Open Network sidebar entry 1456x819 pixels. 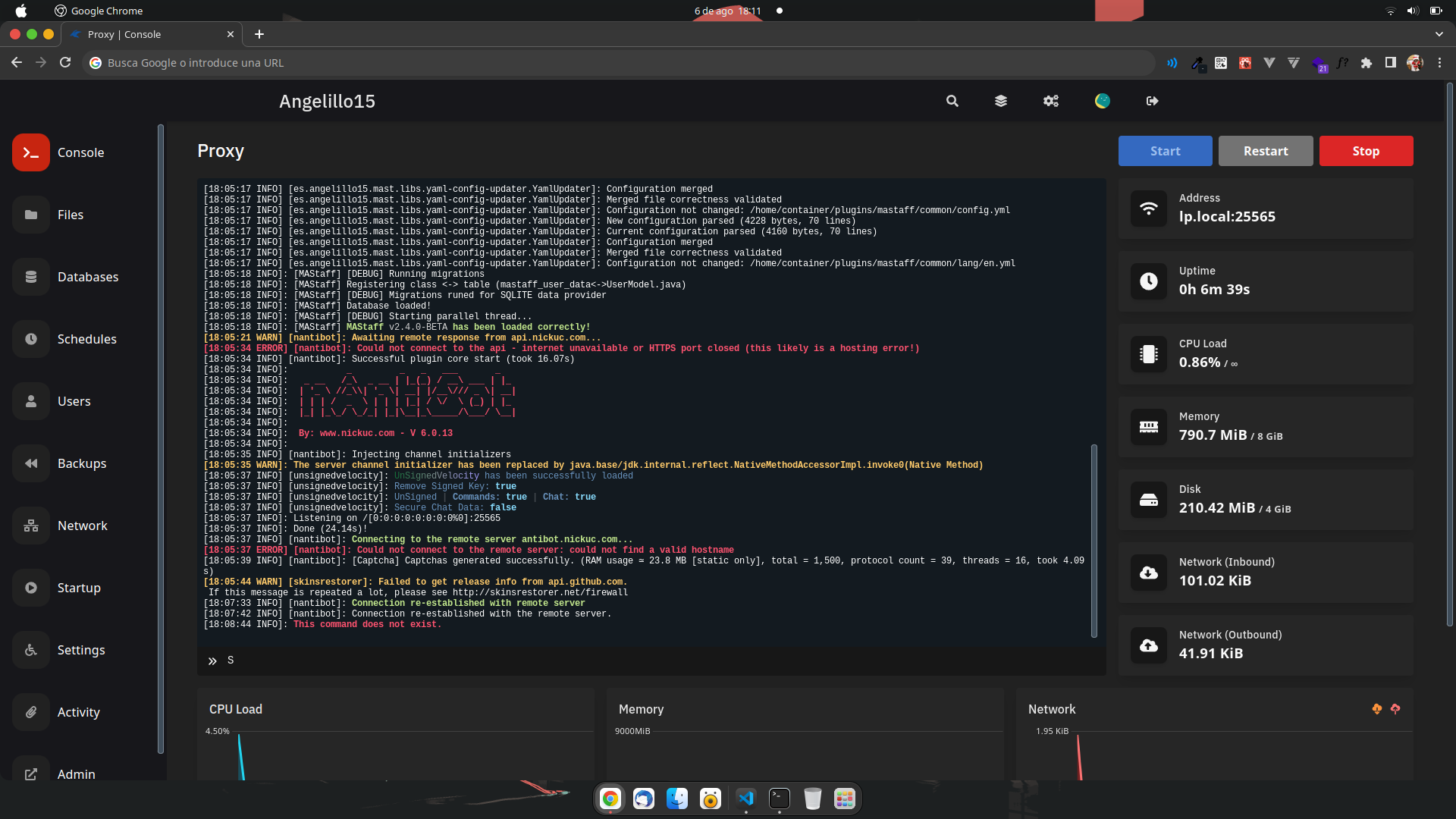tap(82, 526)
